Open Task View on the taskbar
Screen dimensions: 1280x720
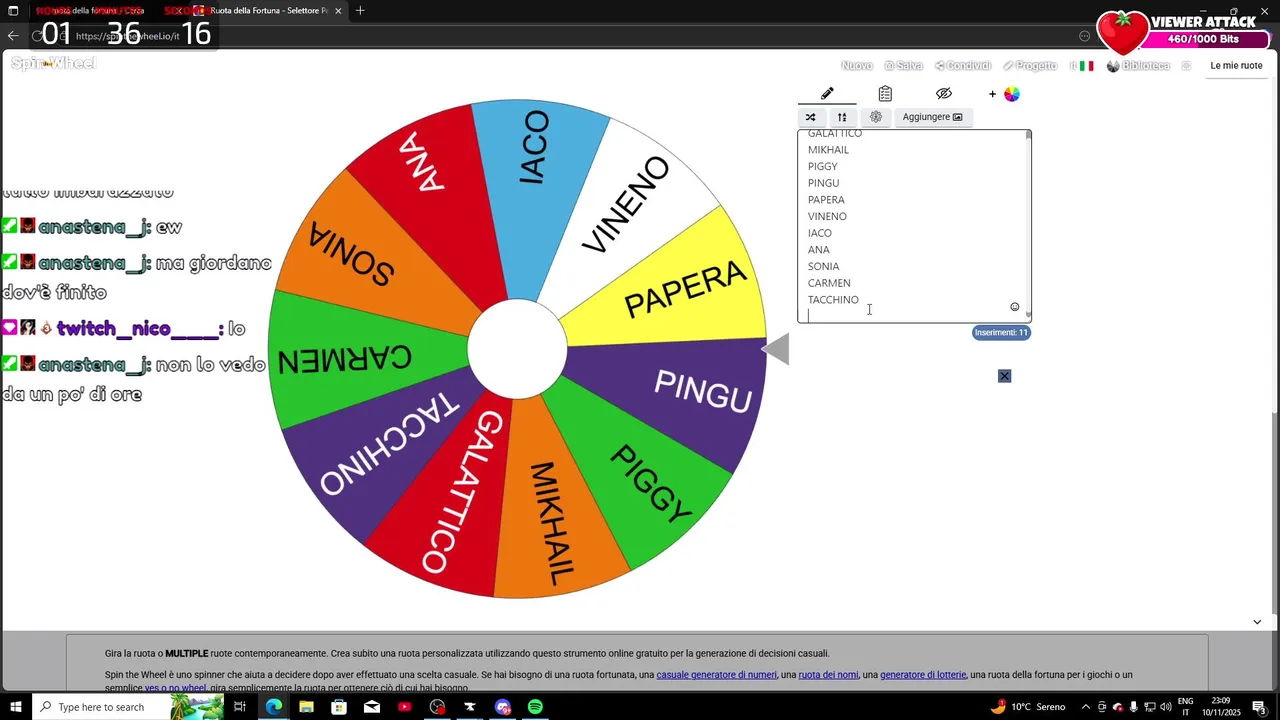click(240, 707)
